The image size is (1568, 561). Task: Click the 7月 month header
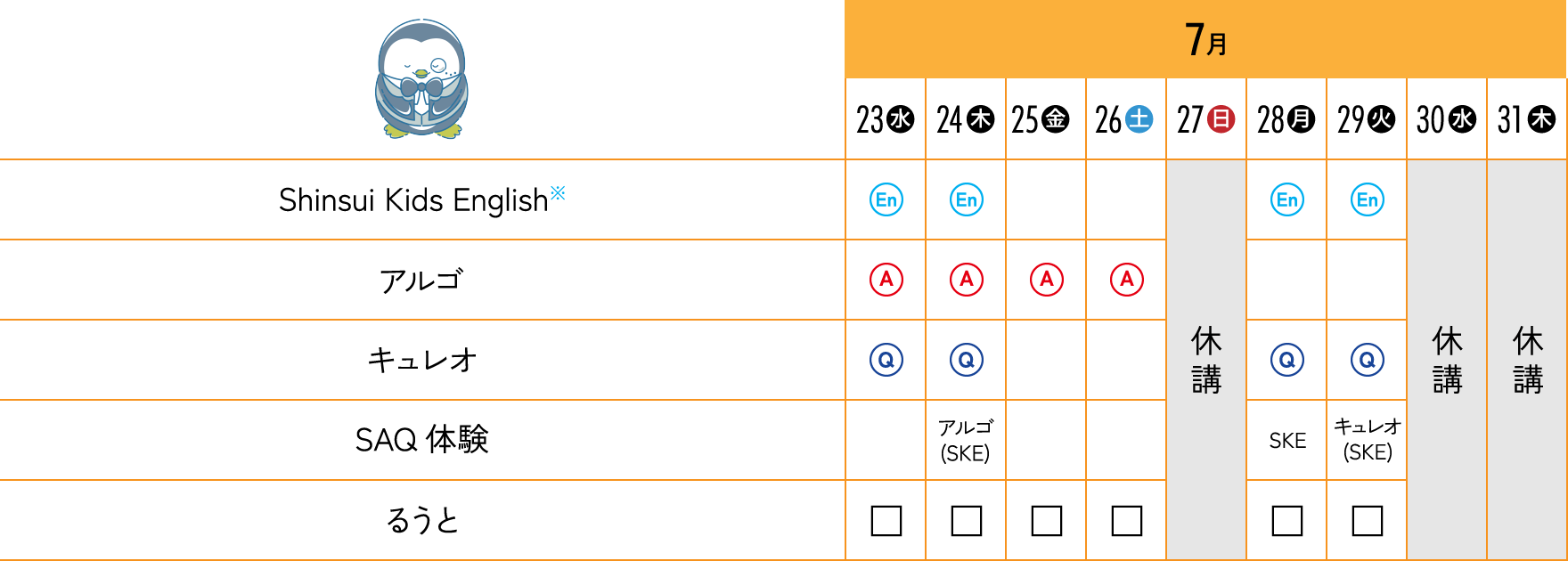coord(1205,40)
